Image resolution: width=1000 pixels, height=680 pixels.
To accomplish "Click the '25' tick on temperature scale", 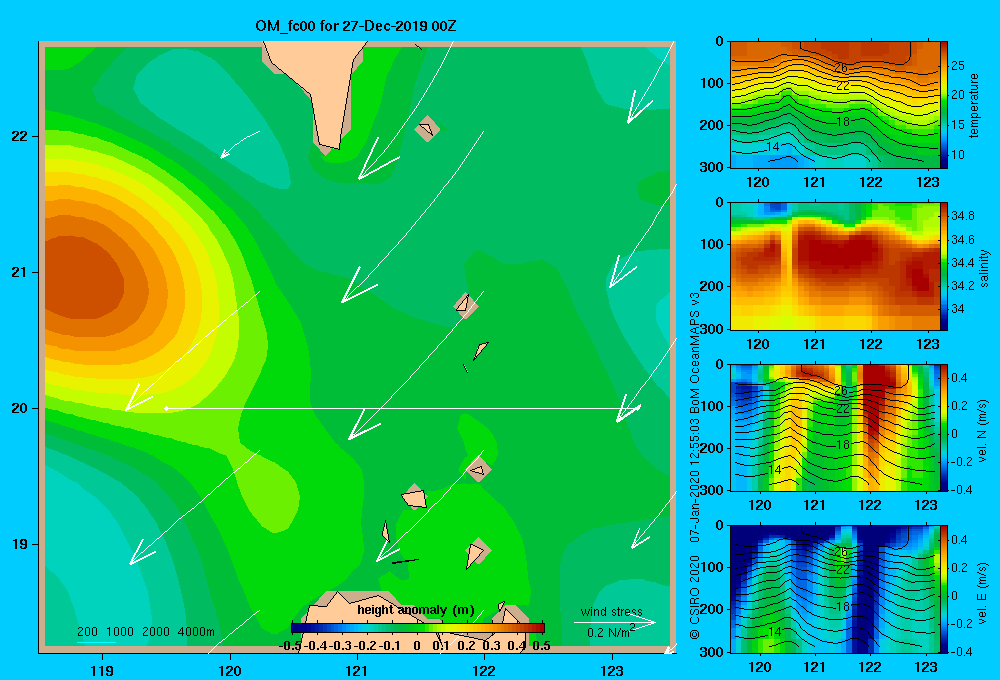I will pyautogui.click(x=958, y=66).
